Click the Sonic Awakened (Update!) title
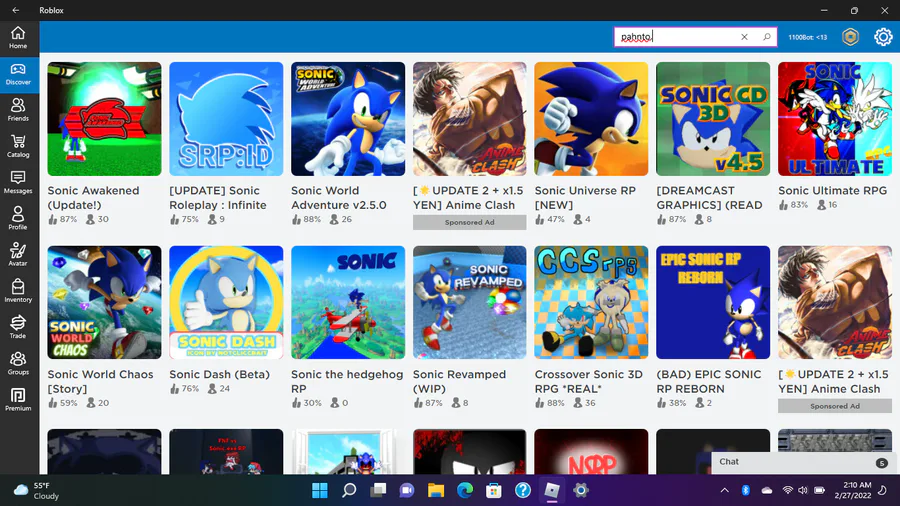 pyautogui.click(x=94, y=197)
